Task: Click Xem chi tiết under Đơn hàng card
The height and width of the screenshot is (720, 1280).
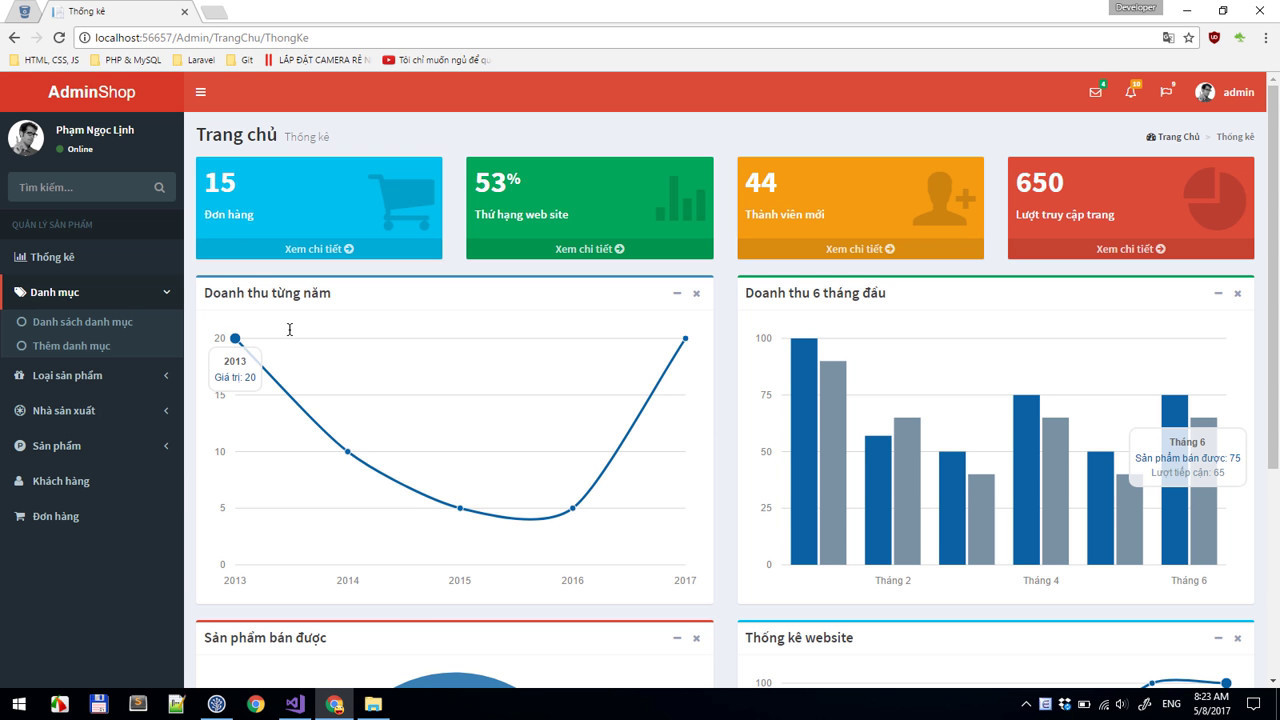Action: [319, 249]
